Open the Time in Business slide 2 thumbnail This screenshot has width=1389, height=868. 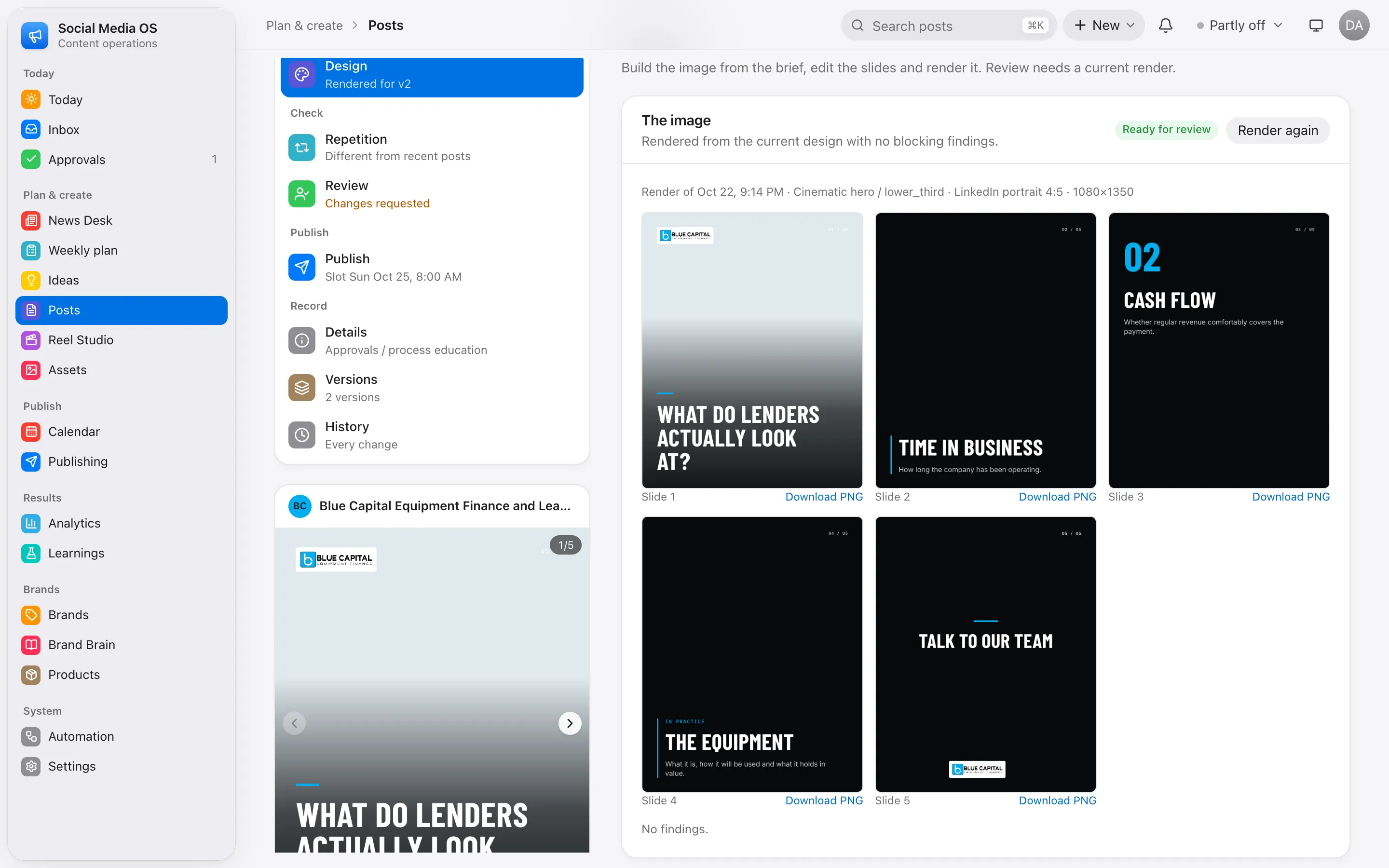point(985,350)
